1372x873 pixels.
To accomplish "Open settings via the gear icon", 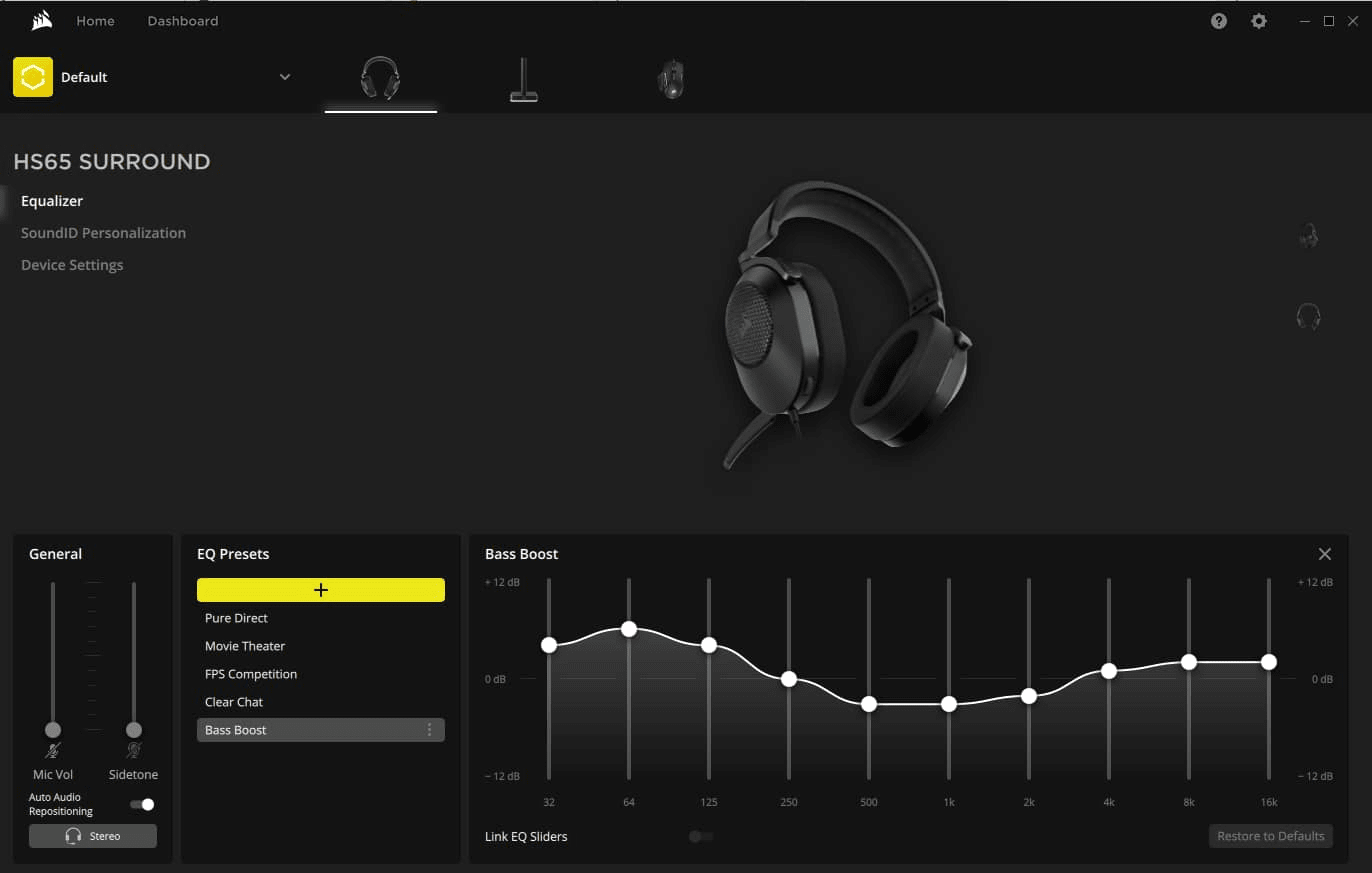I will point(1259,21).
